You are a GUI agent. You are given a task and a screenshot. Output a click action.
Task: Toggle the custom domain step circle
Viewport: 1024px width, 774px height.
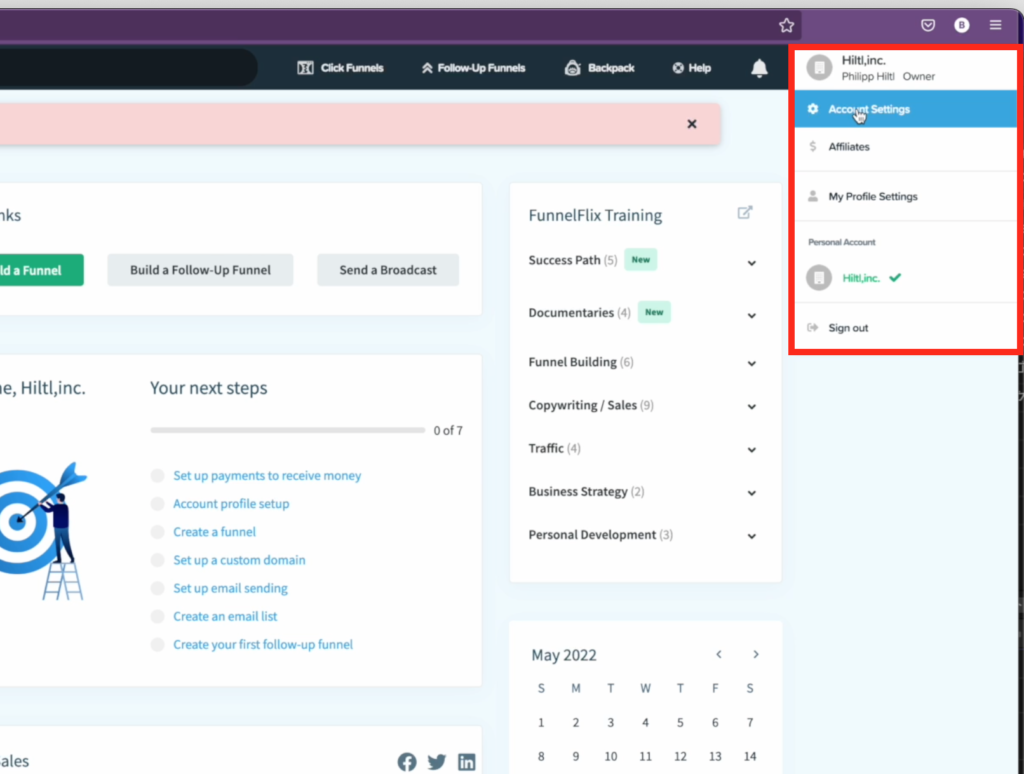[157, 560]
